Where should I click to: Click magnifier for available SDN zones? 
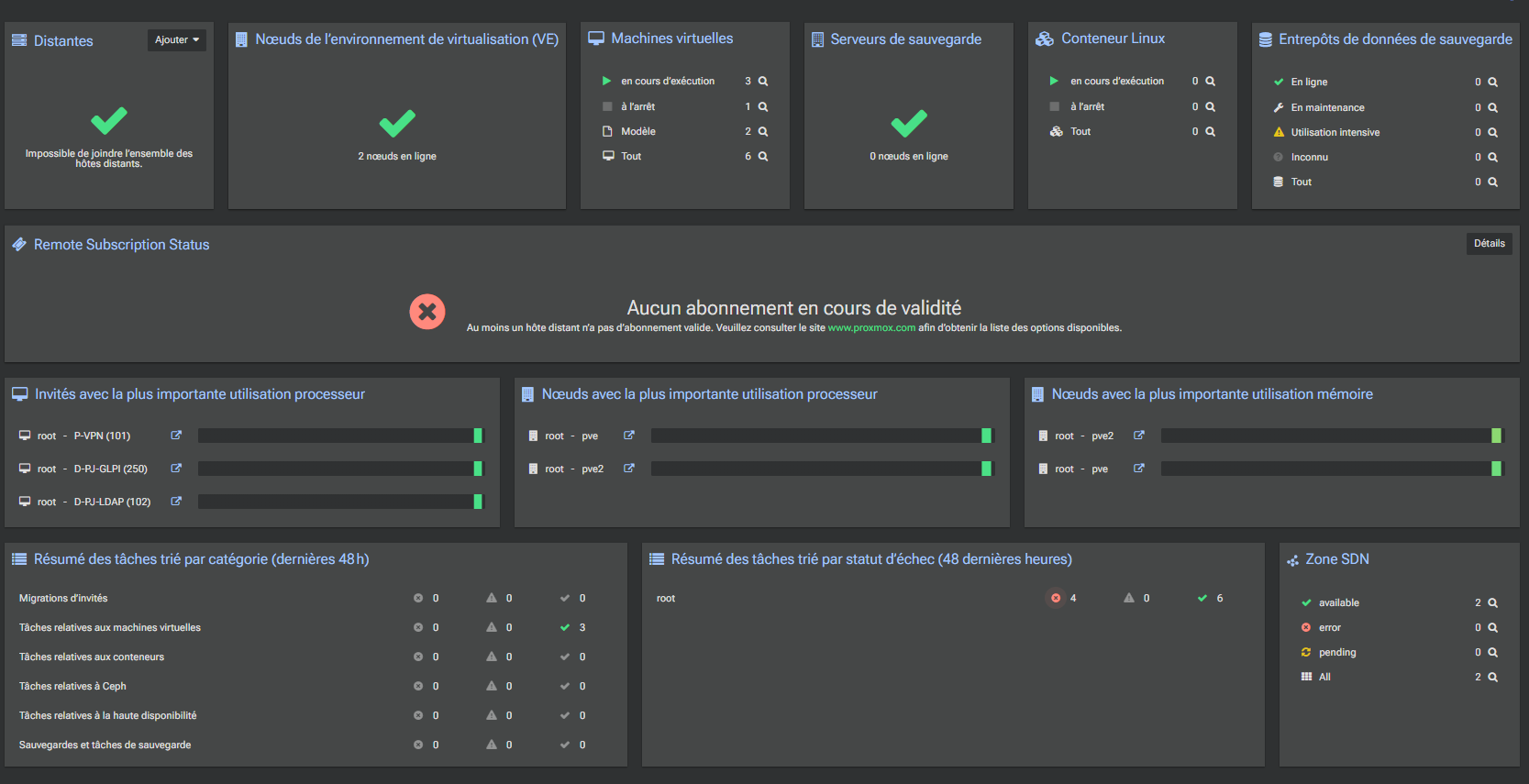coord(1492,603)
